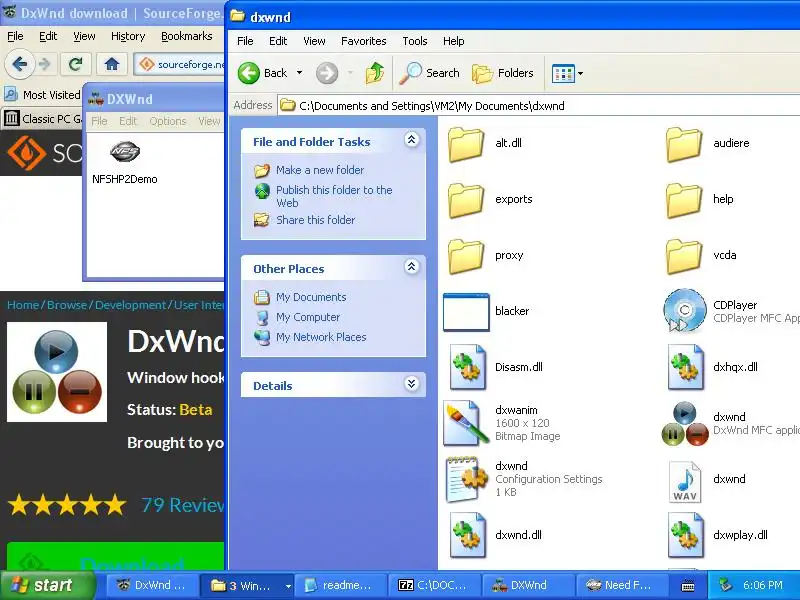Go to My Computer in Other Places

click(308, 317)
